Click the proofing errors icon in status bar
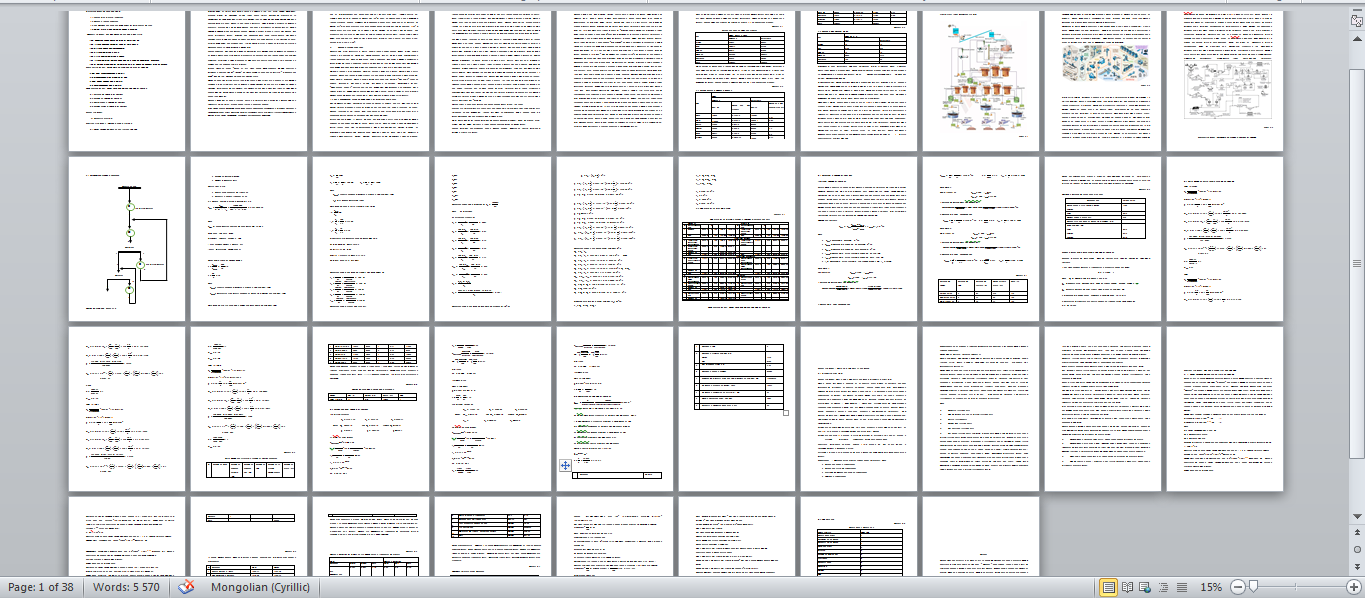 (x=186, y=587)
